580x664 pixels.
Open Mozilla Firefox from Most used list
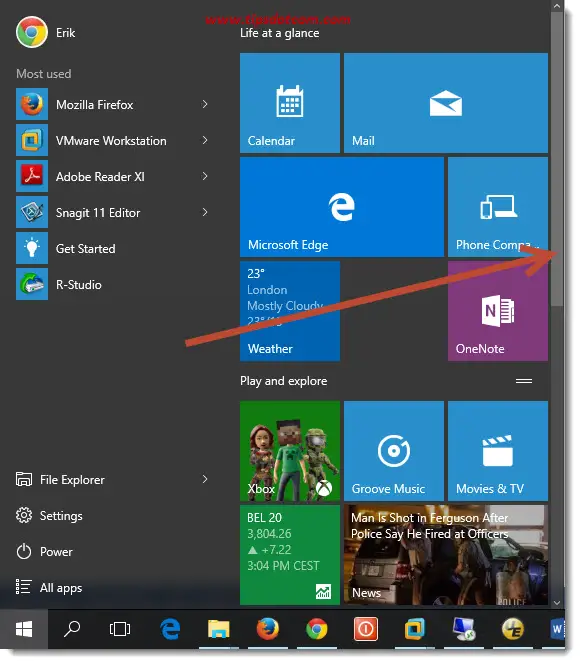click(x=112, y=104)
